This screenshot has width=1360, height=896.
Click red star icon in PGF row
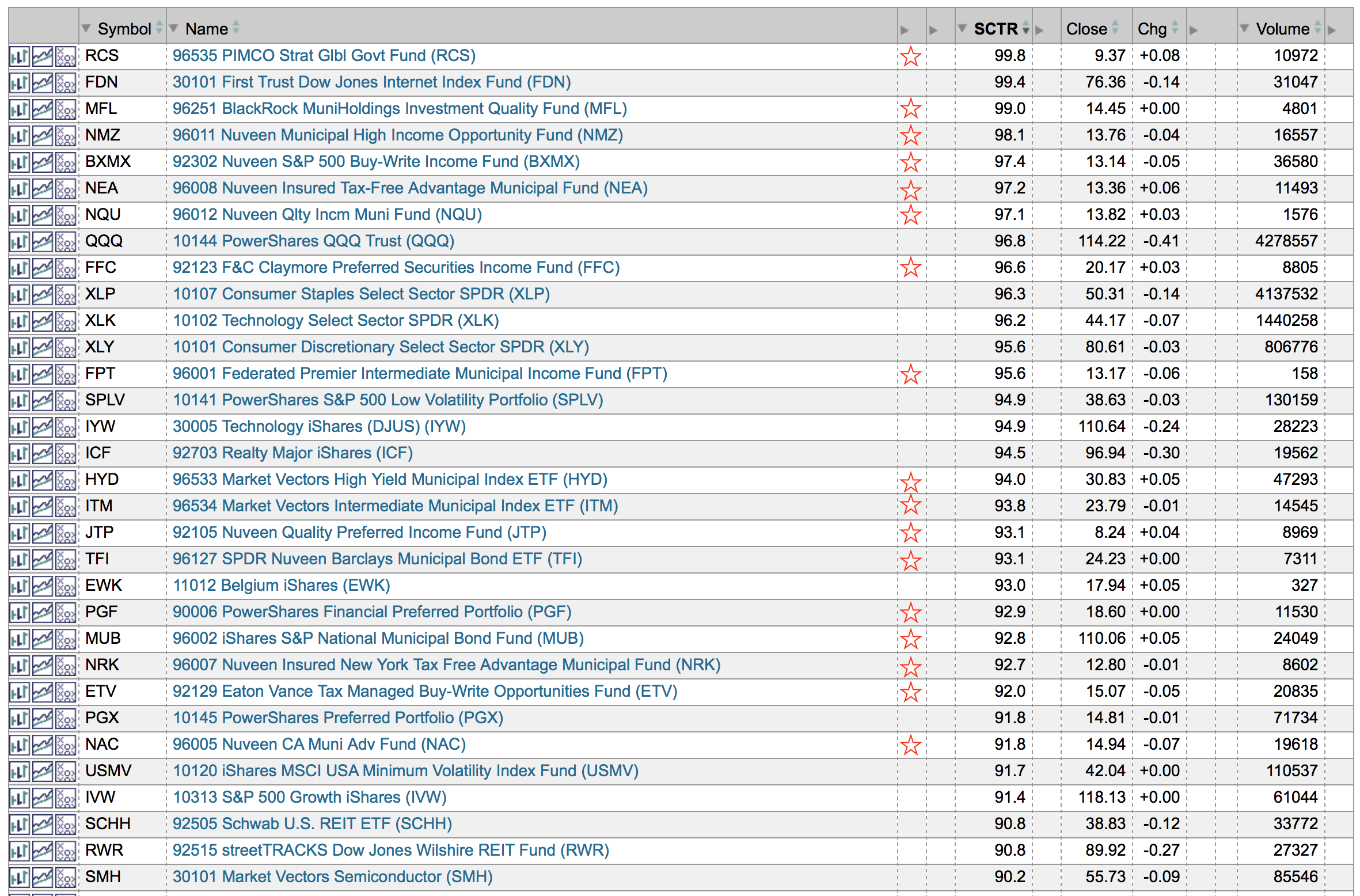(x=910, y=613)
